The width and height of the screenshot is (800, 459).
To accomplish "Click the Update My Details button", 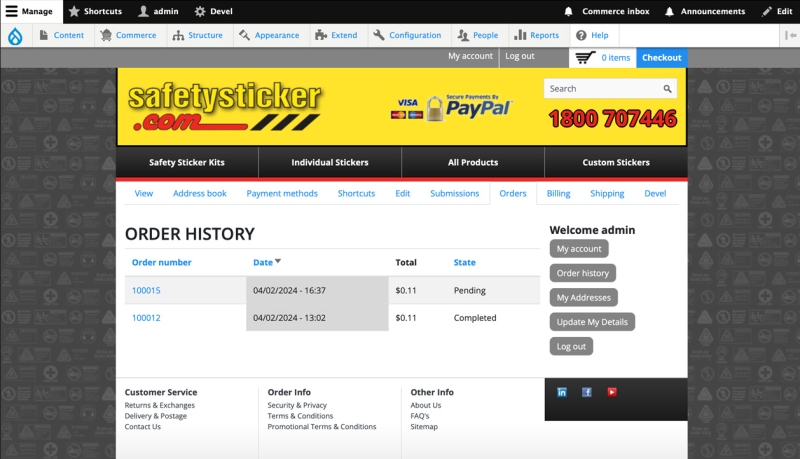I will pyautogui.click(x=592, y=322).
